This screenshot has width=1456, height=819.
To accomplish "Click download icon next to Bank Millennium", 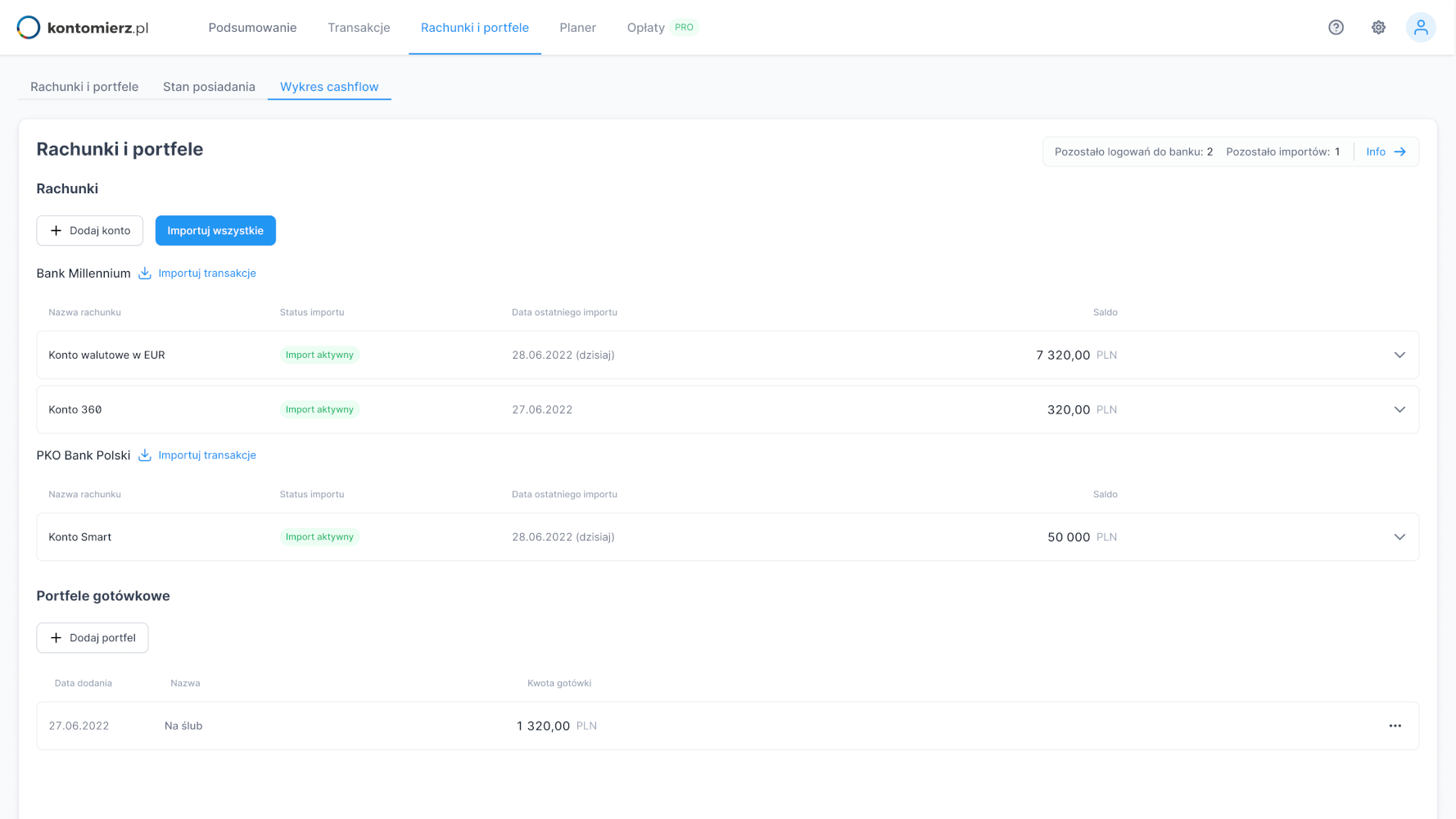I will 145,274.
